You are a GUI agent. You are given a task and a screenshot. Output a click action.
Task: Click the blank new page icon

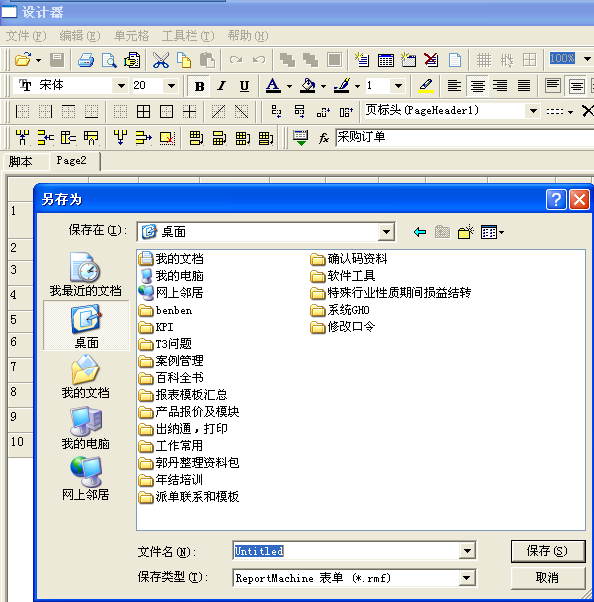(455, 60)
